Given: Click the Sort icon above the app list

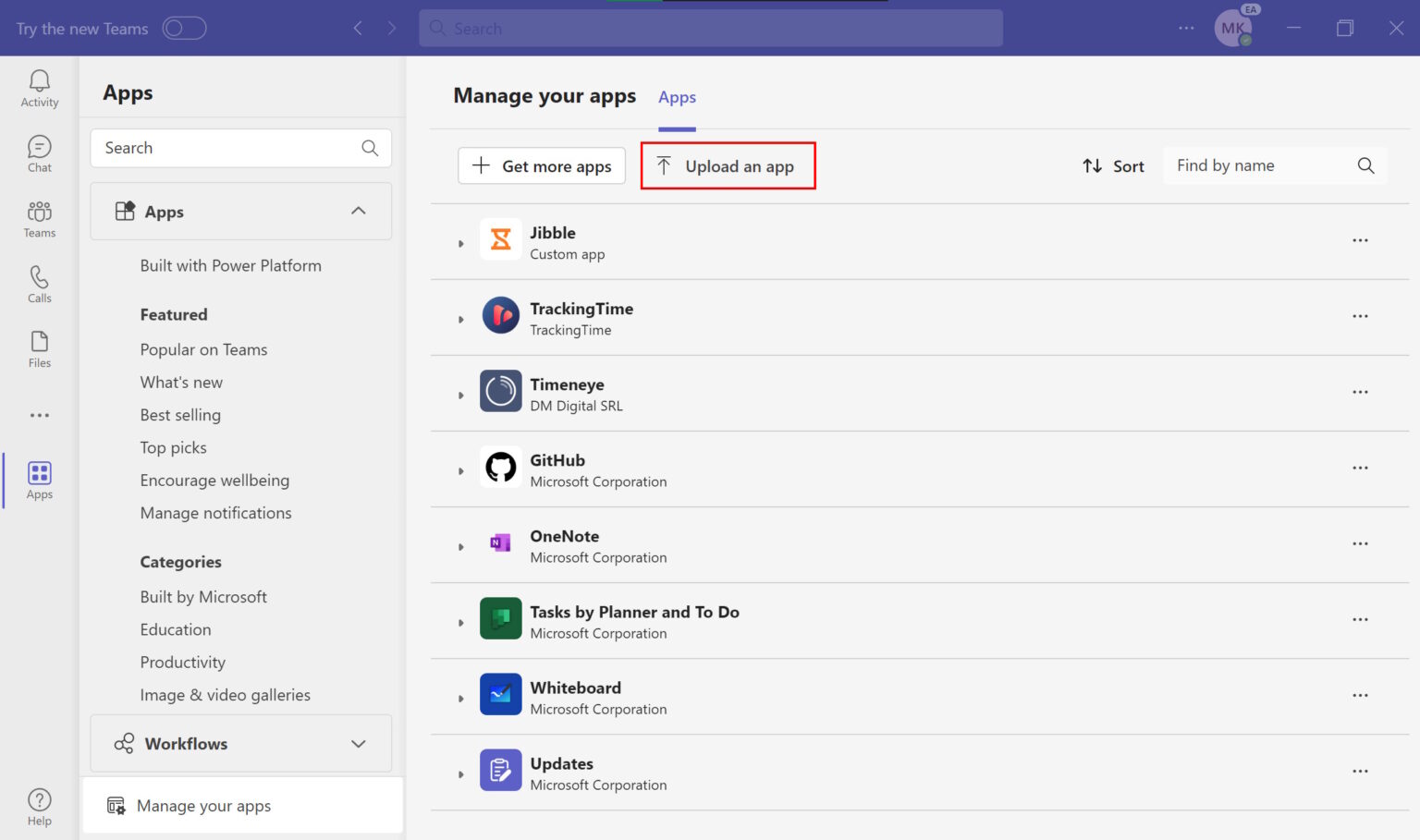Looking at the screenshot, I should (1092, 165).
